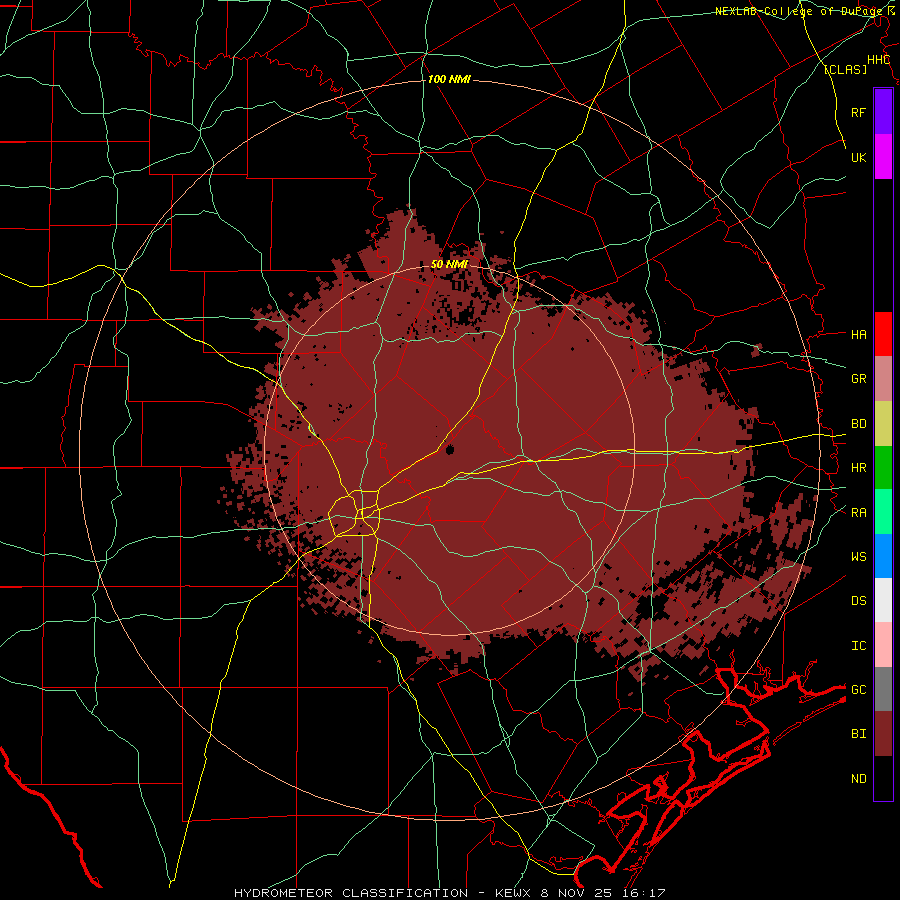Click the HR legend label

[858, 468]
